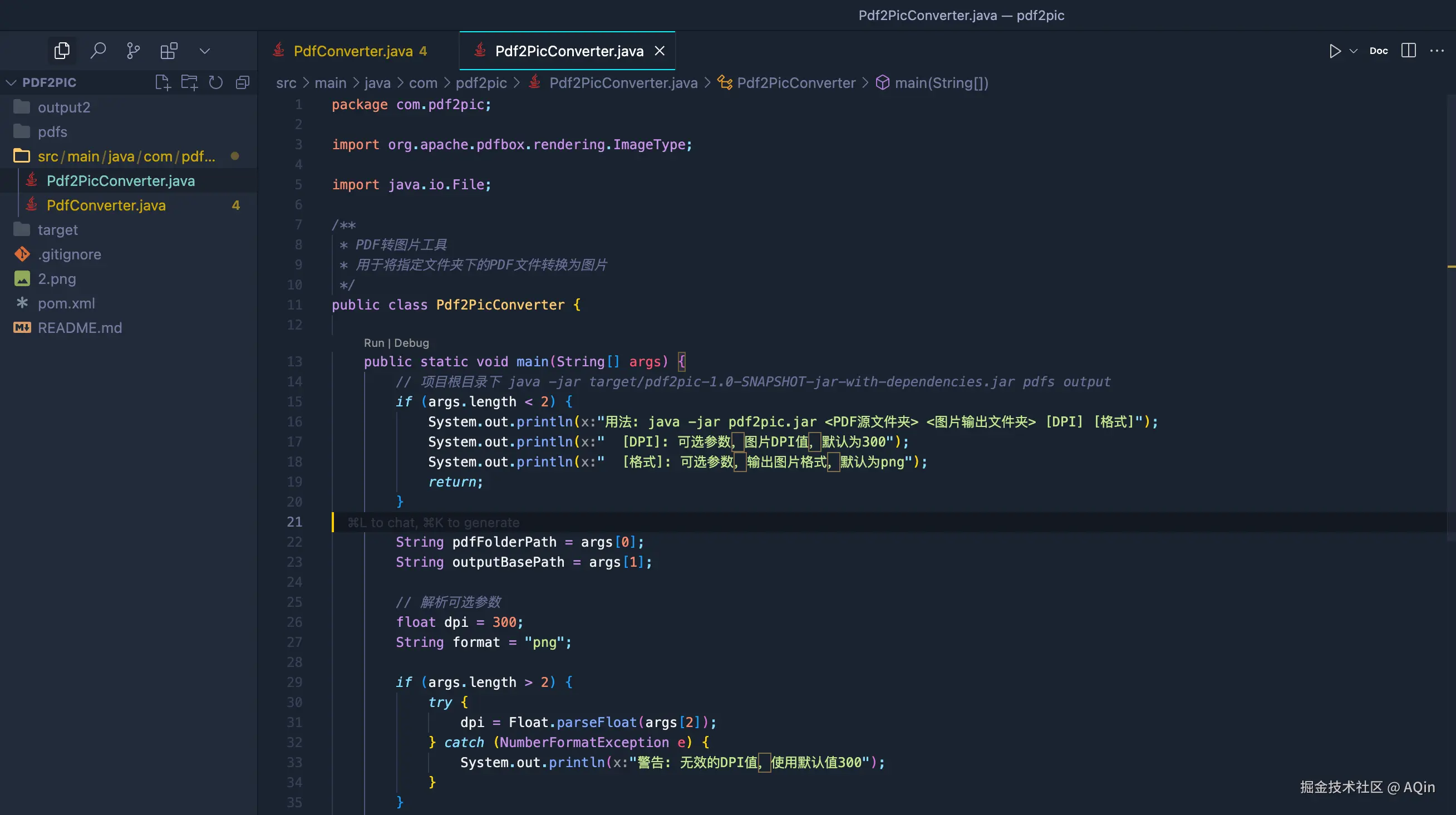Image resolution: width=1456 pixels, height=815 pixels.
Task: Collapse all folders in explorer
Action: tap(243, 82)
